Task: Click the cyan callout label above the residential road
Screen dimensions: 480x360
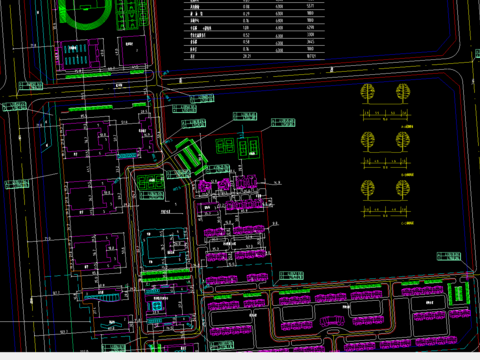Action: [x=291, y=275]
